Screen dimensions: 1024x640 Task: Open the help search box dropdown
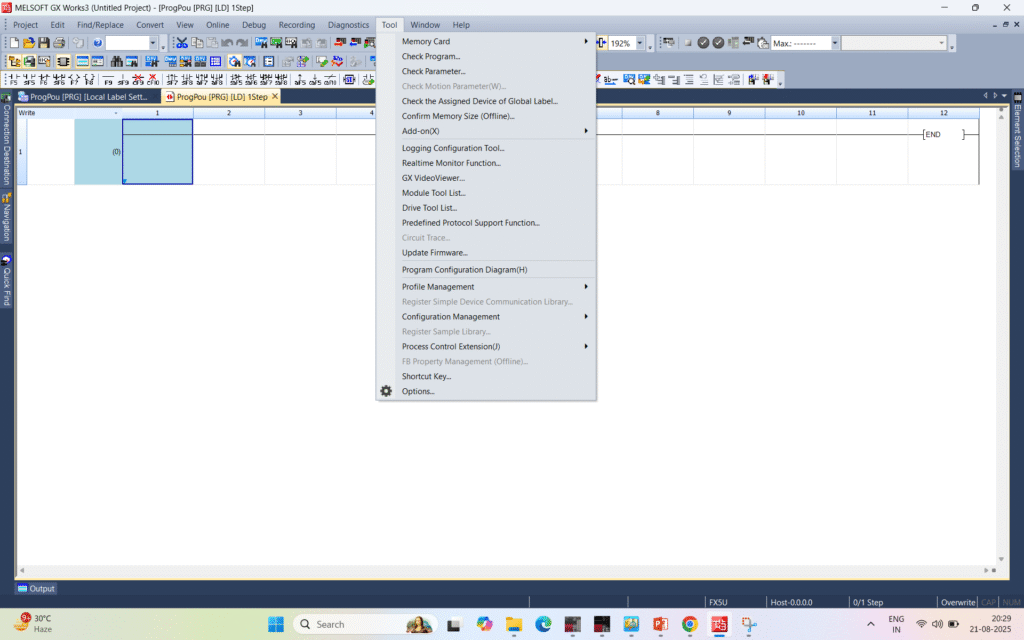click(153, 43)
